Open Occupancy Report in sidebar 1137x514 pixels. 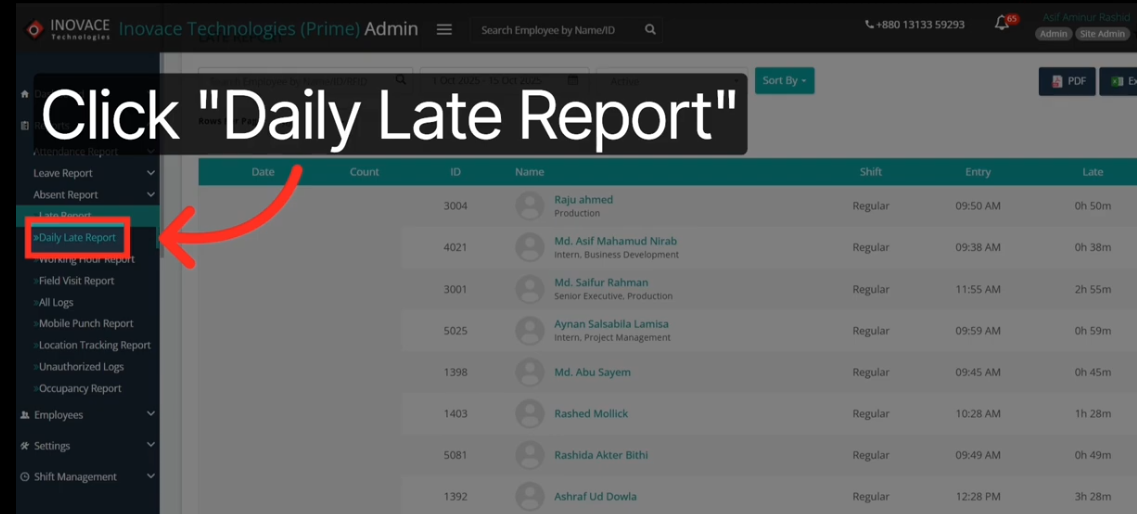tap(78, 389)
